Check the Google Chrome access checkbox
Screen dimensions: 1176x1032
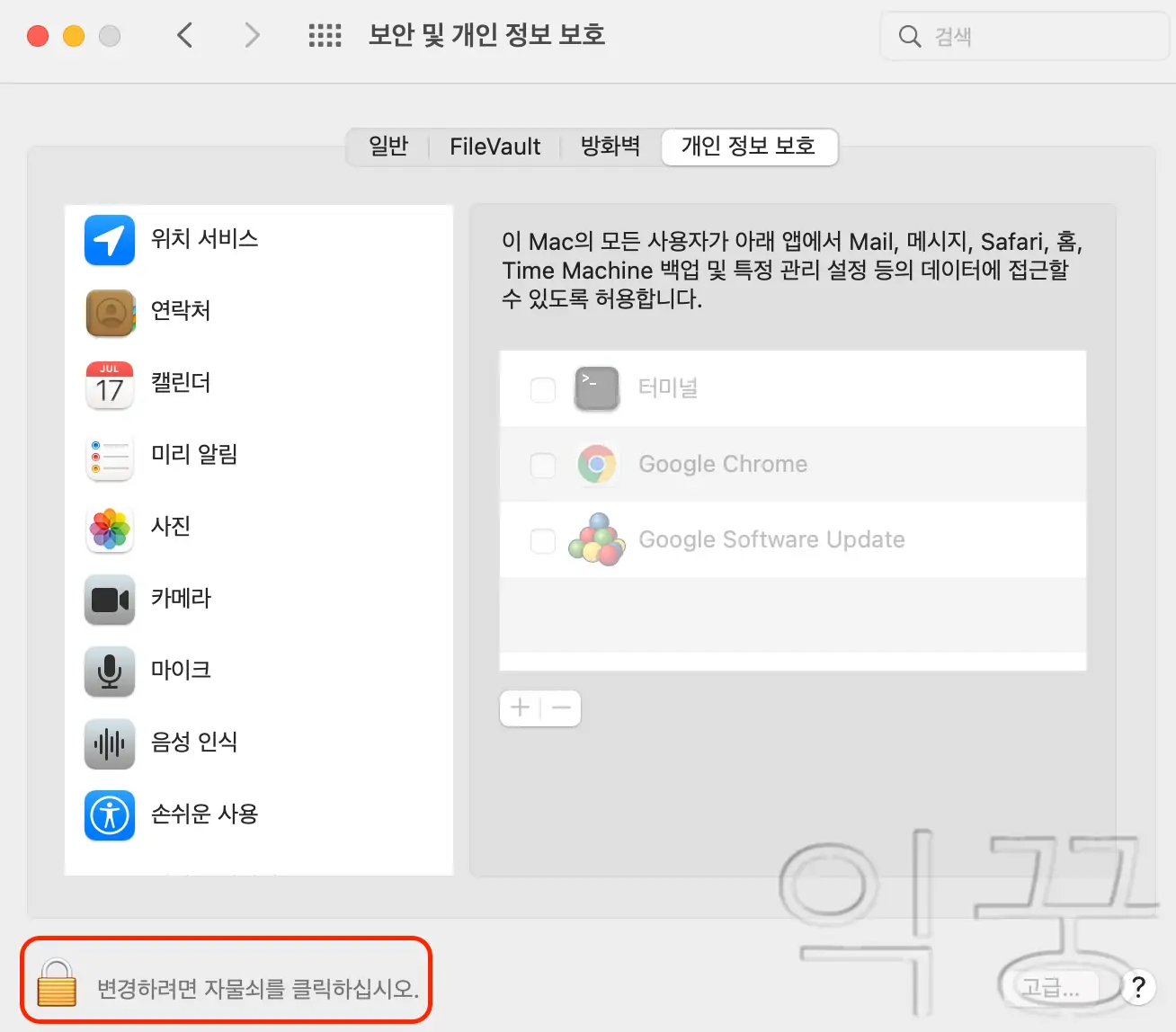click(543, 465)
